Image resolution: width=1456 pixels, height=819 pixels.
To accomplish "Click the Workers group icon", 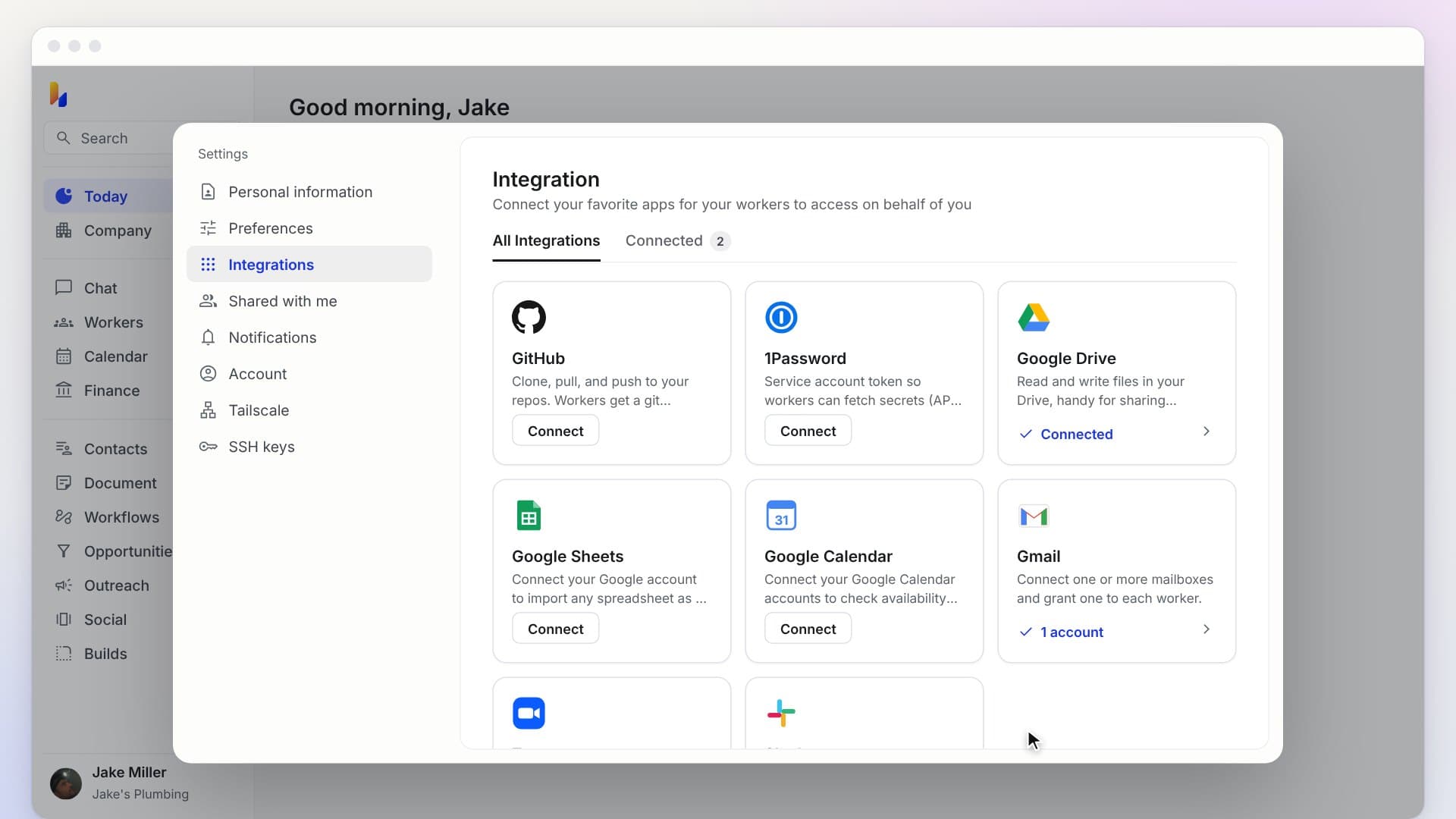I will pos(64,322).
